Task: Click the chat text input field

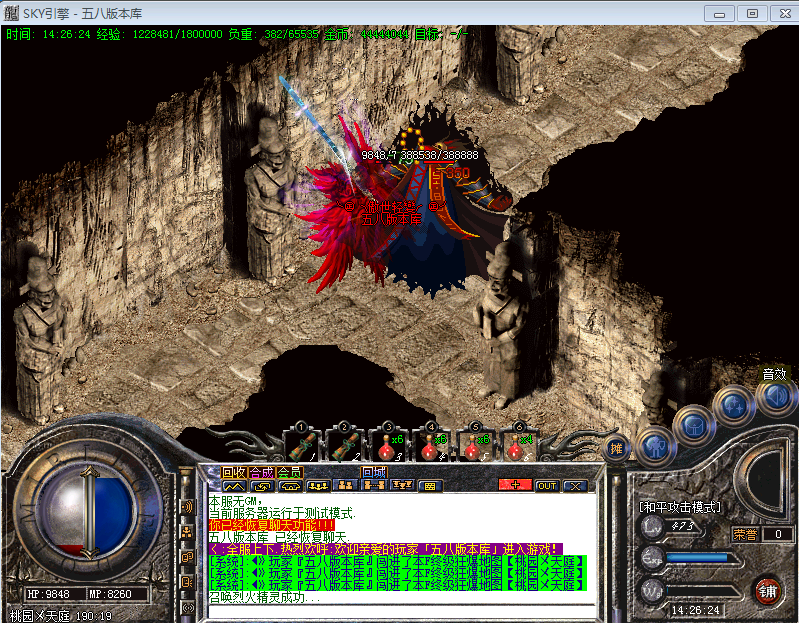Action: tap(402, 611)
